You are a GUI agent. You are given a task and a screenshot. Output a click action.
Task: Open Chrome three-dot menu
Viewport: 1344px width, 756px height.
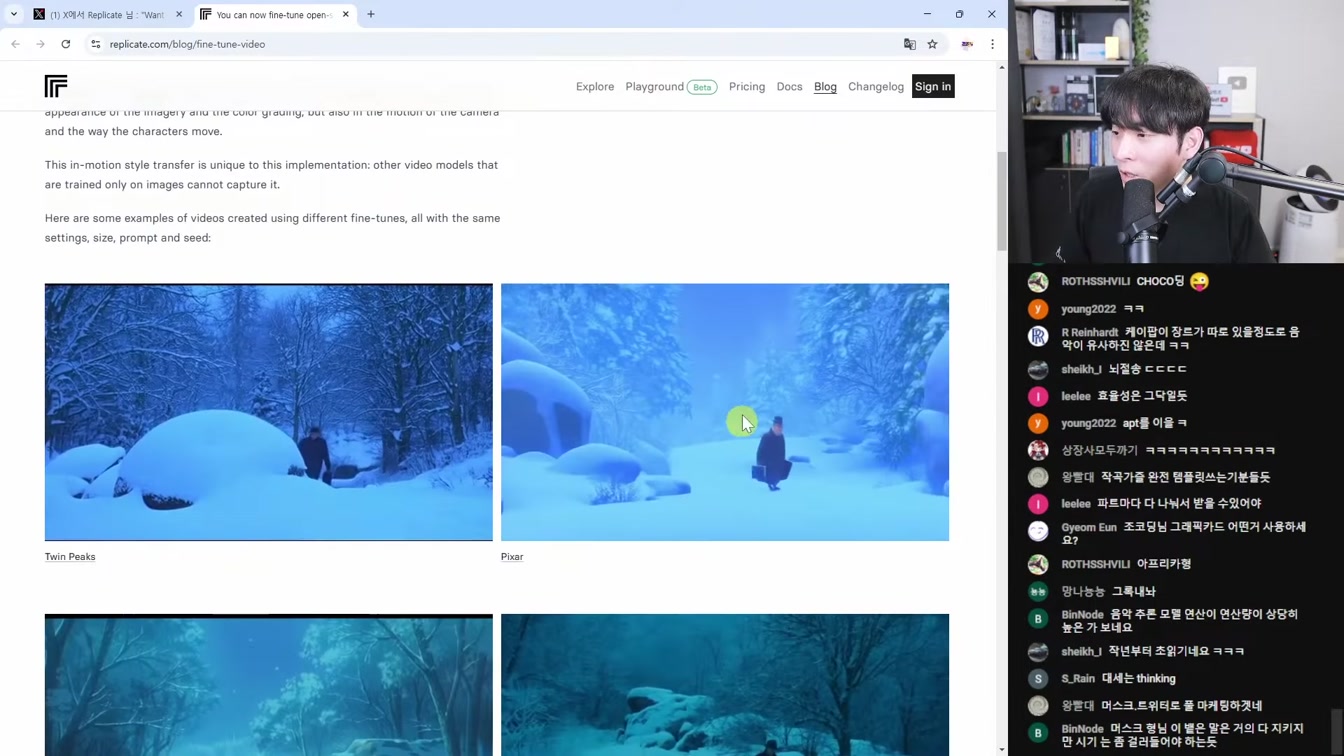click(992, 44)
